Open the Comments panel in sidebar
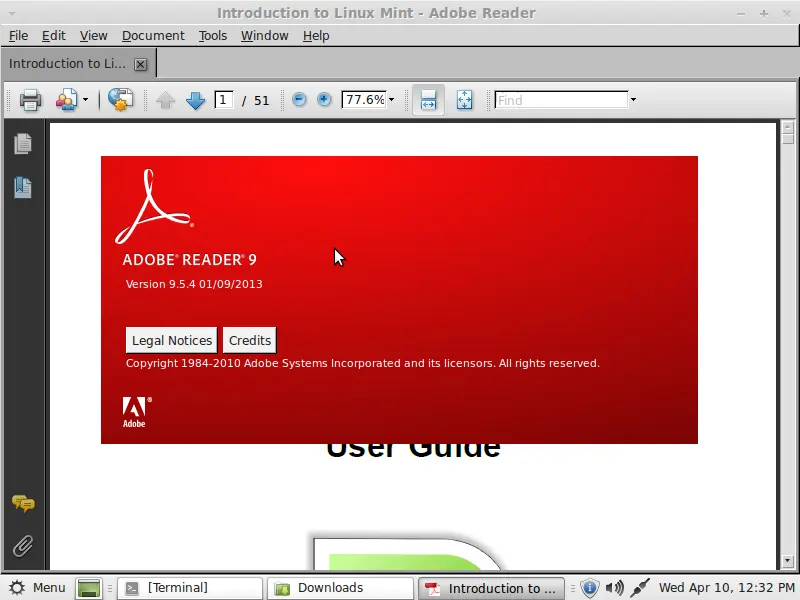800x600 pixels. point(23,504)
